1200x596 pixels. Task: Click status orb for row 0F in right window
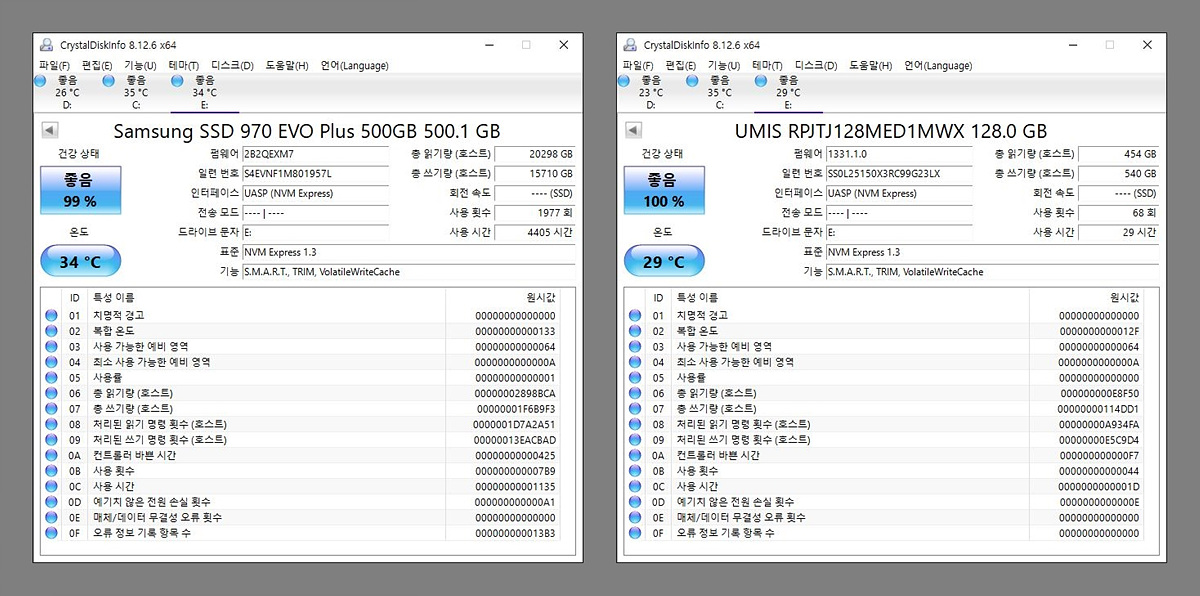tap(635, 533)
